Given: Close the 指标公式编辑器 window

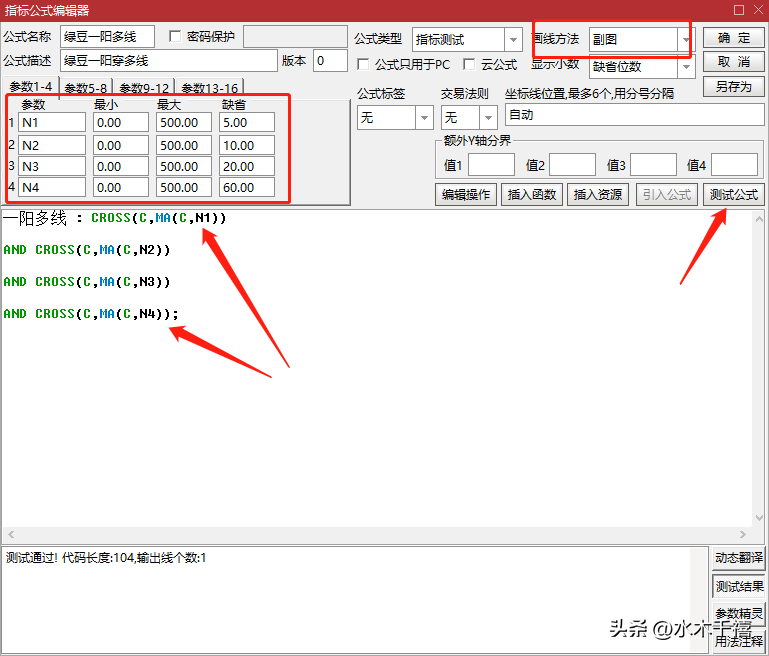Looking at the screenshot, I should (758, 10).
